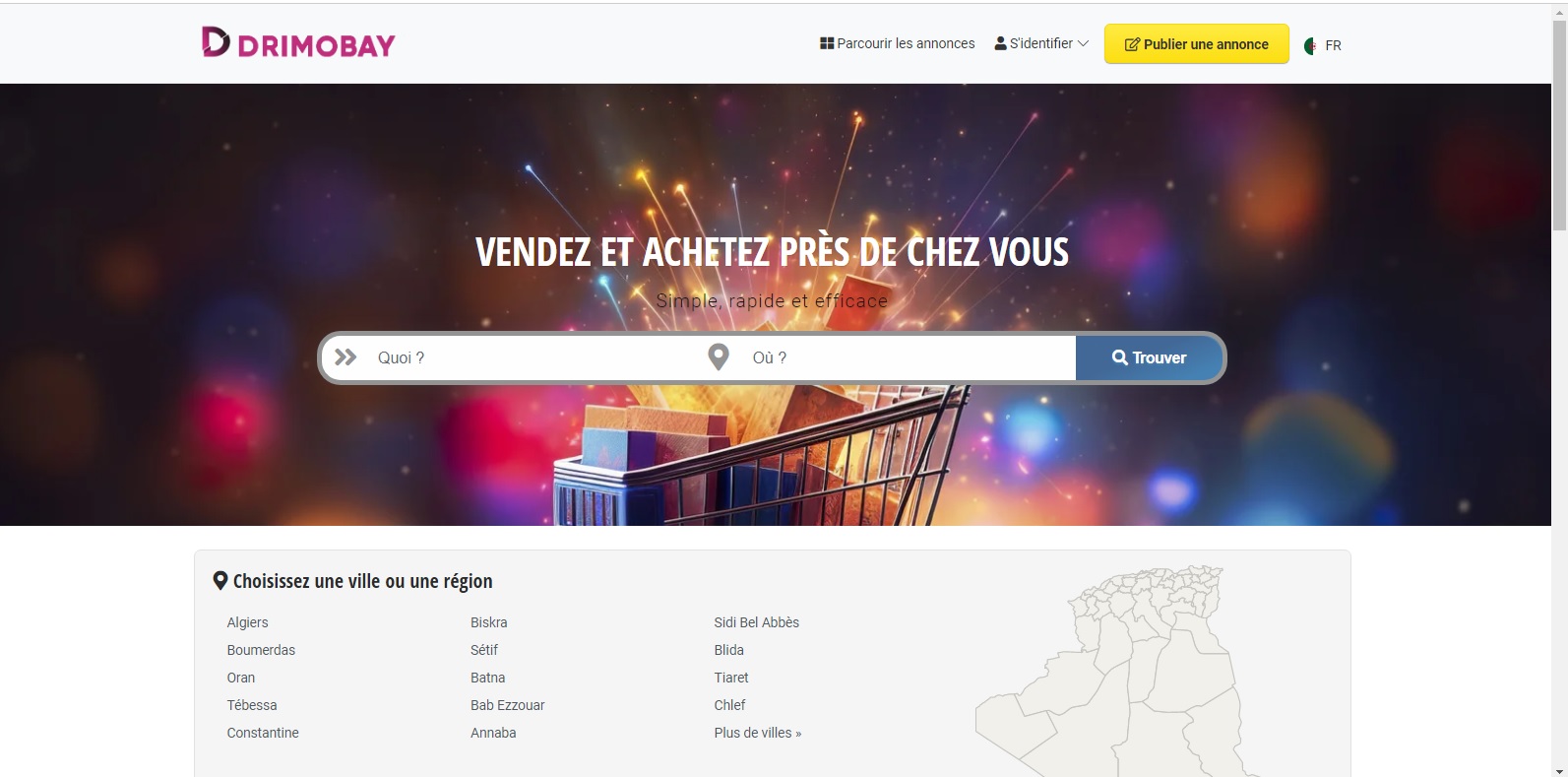Open Plus de villes » link
Screen dimensions: 1568x777
pyautogui.click(x=758, y=733)
